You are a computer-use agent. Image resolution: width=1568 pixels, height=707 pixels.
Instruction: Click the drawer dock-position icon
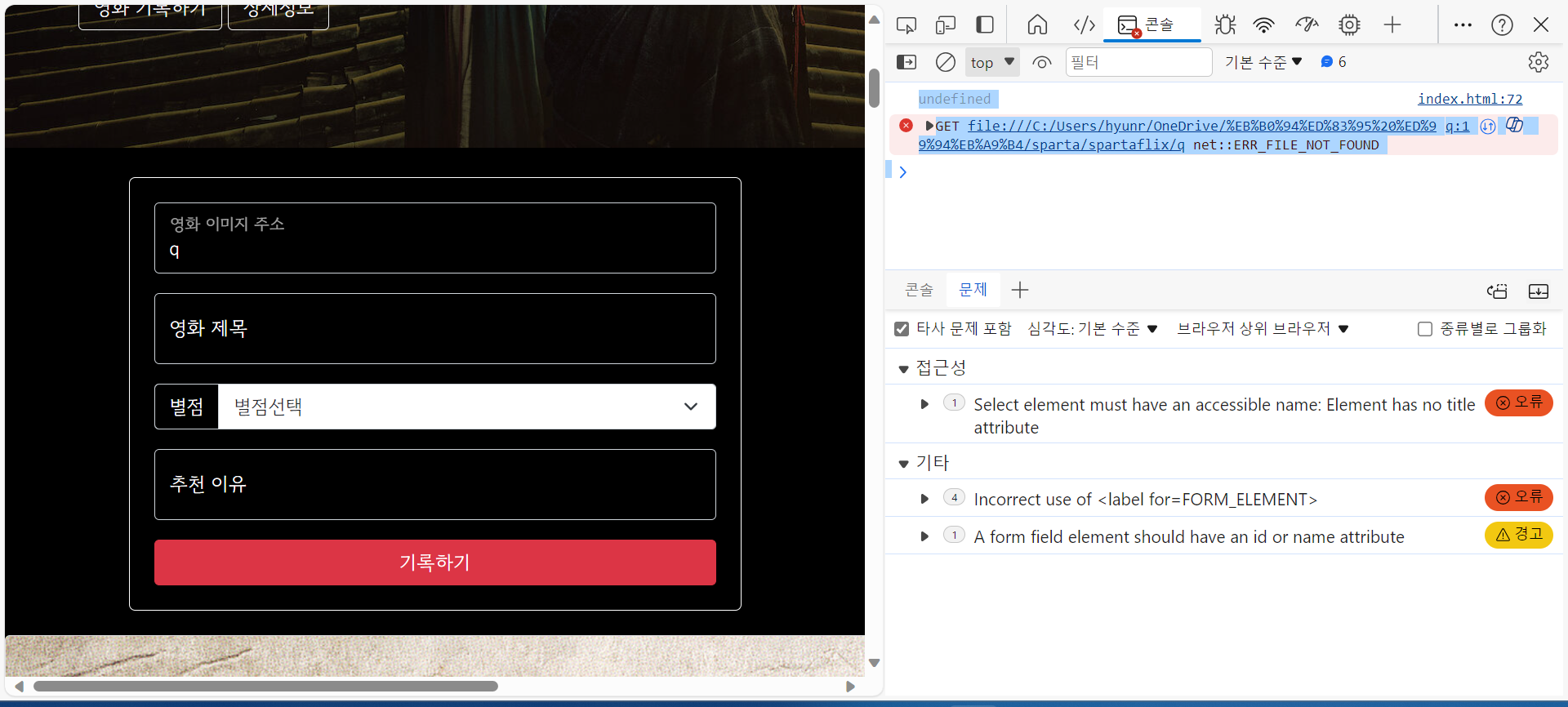point(1497,291)
